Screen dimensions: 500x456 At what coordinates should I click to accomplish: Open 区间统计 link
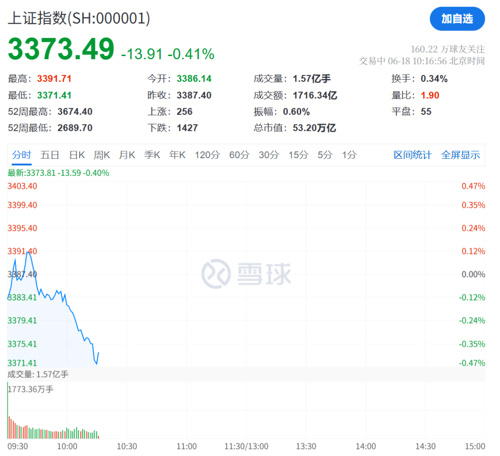pyautogui.click(x=412, y=155)
